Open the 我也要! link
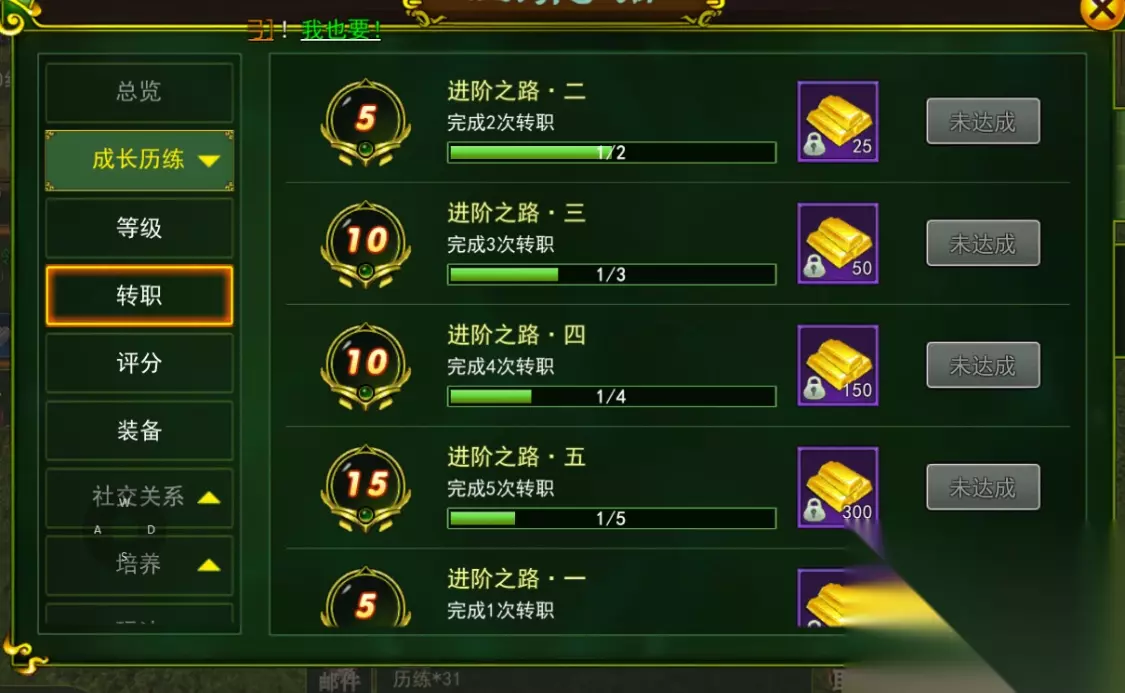The image size is (1125, 693). click(341, 29)
